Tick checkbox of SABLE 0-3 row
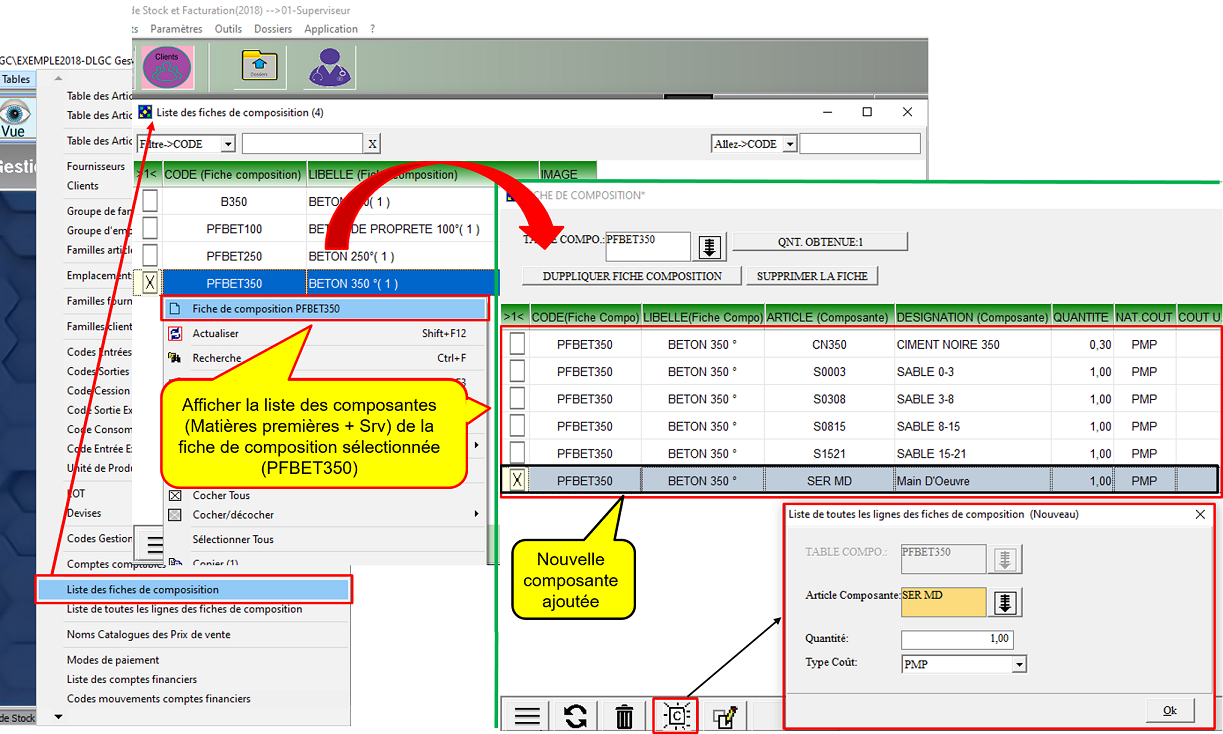This screenshot has height=734, width=1223. click(516, 372)
